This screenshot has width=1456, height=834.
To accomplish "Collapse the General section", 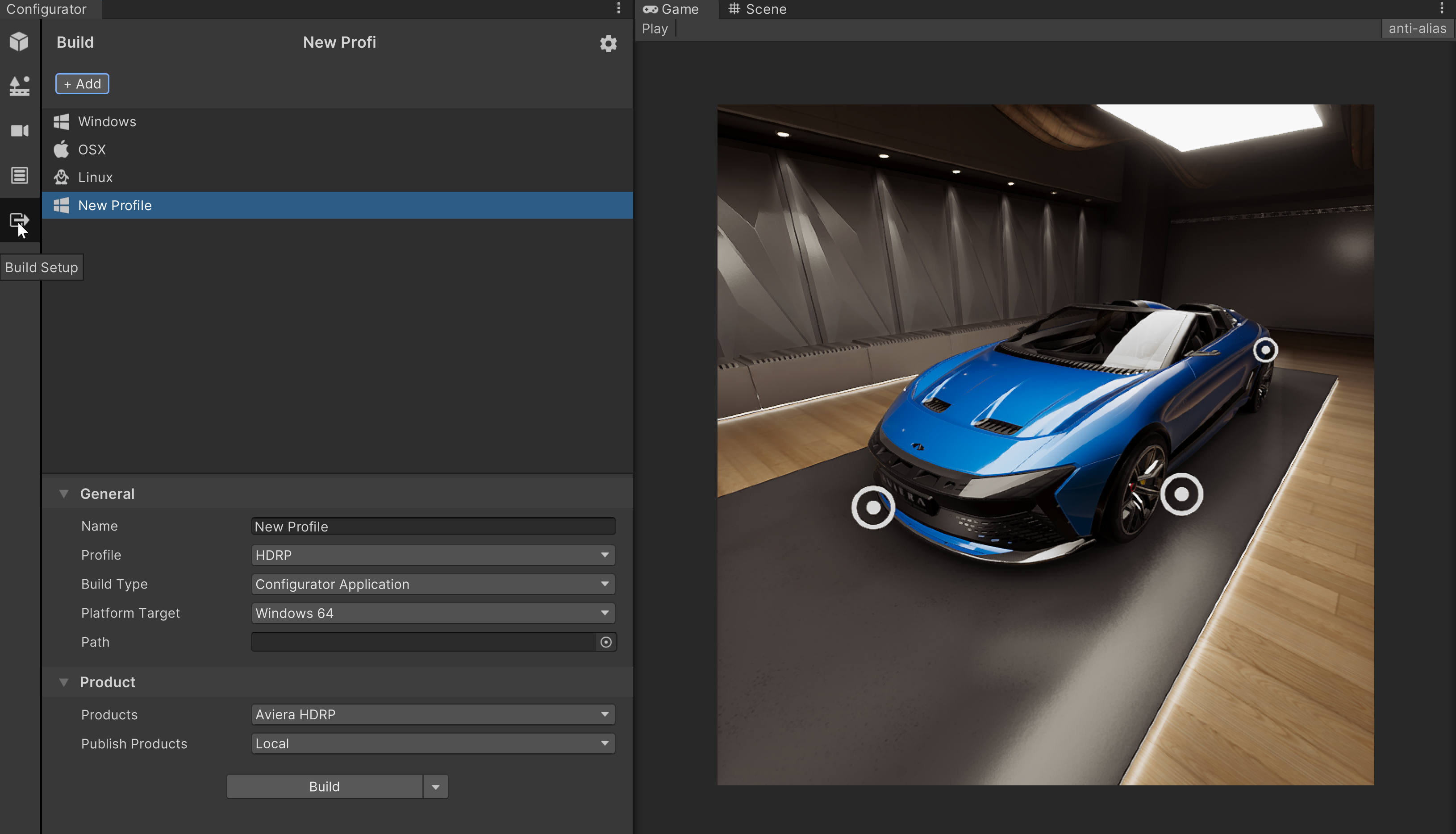I will [x=63, y=494].
